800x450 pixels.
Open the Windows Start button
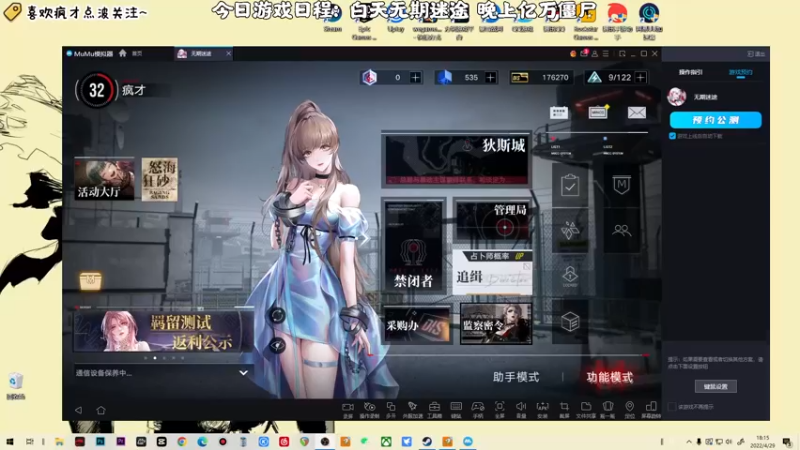pyautogui.click(x=10, y=441)
